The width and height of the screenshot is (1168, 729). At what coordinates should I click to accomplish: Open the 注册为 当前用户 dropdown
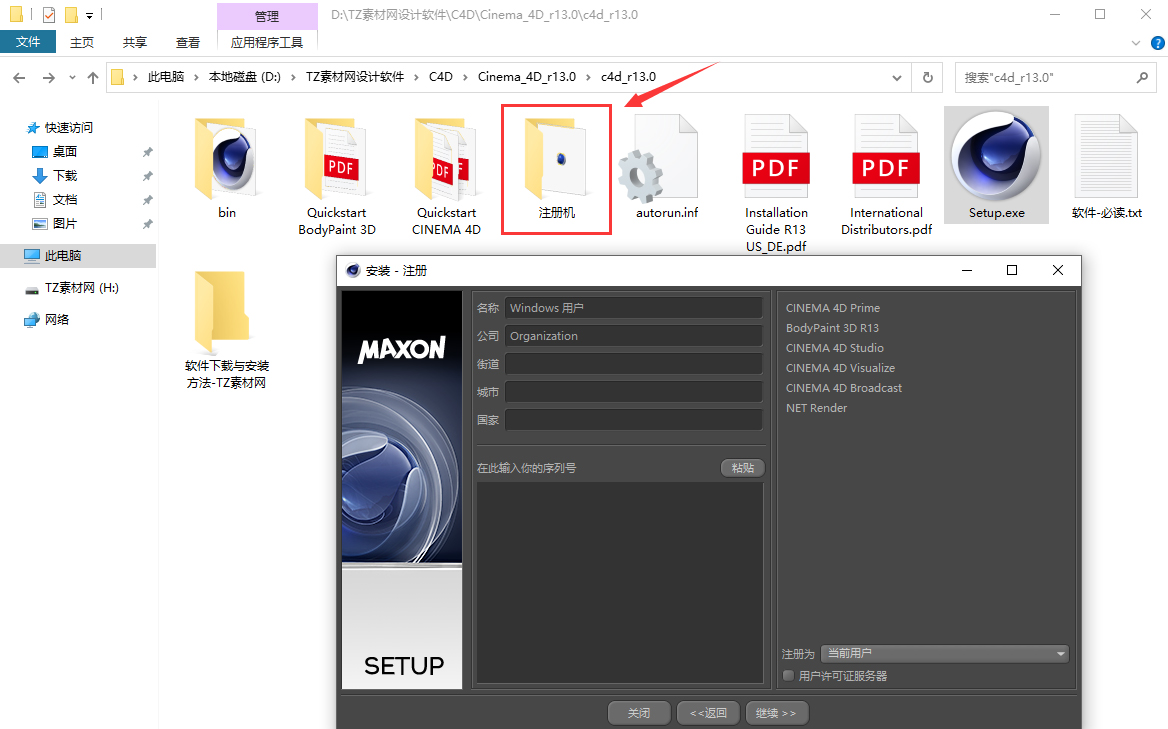click(x=945, y=653)
